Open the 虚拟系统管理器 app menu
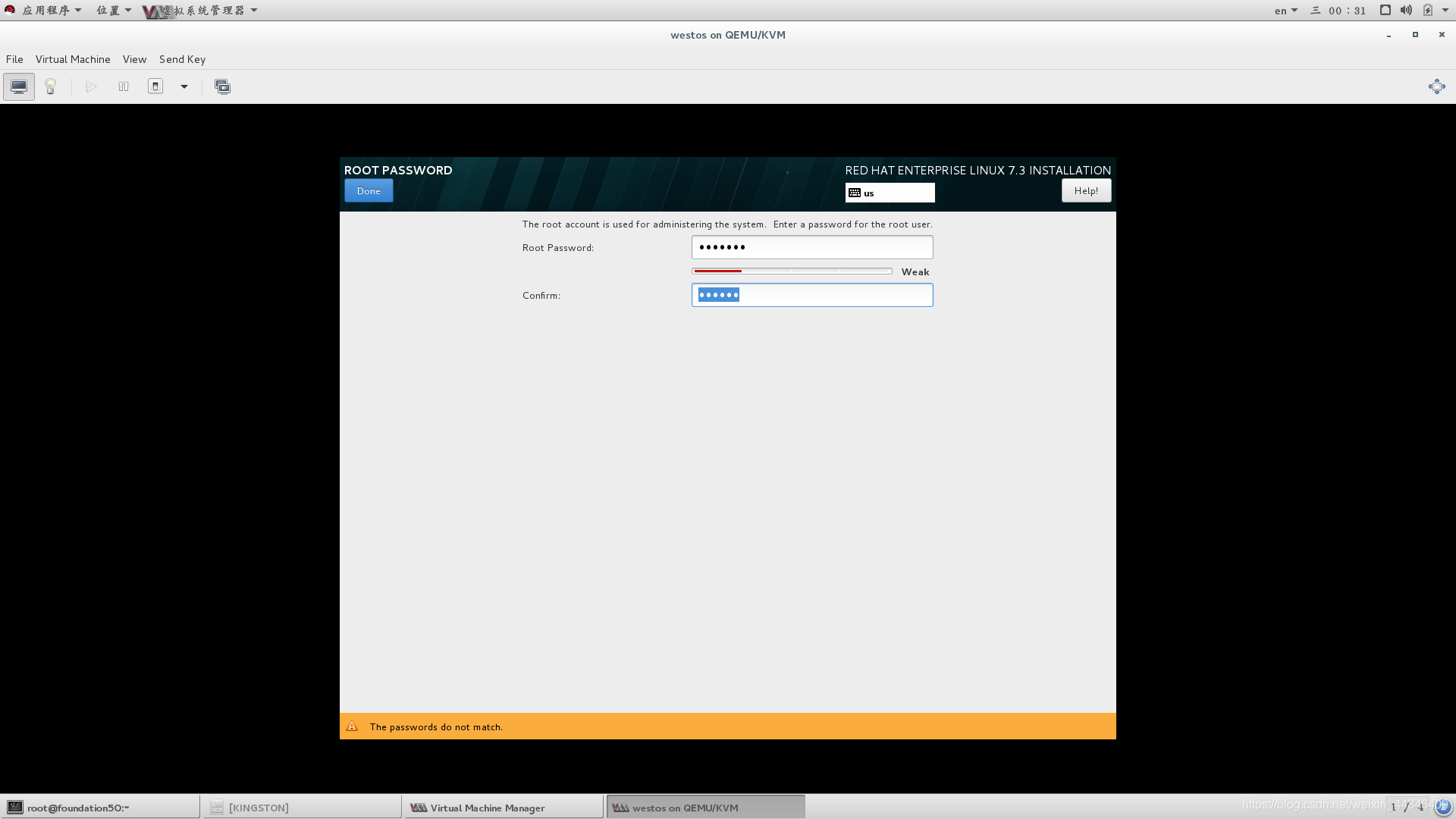Viewport: 1456px width, 819px height. [x=200, y=10]
